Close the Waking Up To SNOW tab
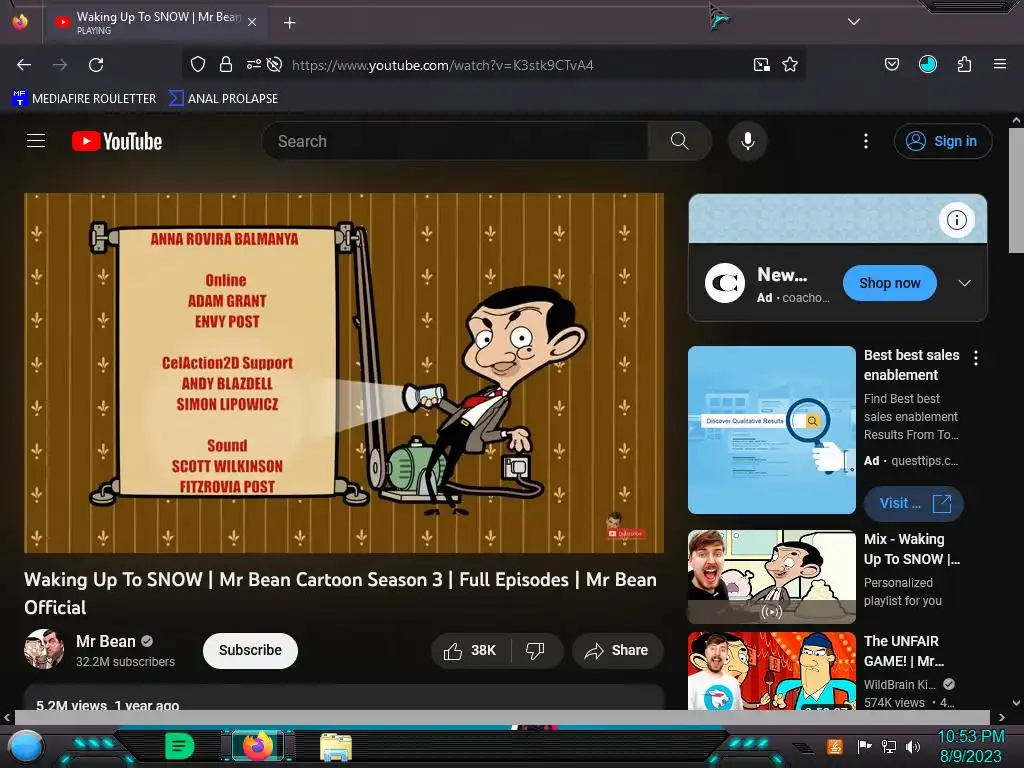The height and width of the screenshot is (768, 1024). pyautogui.click(x=252, y=22)
